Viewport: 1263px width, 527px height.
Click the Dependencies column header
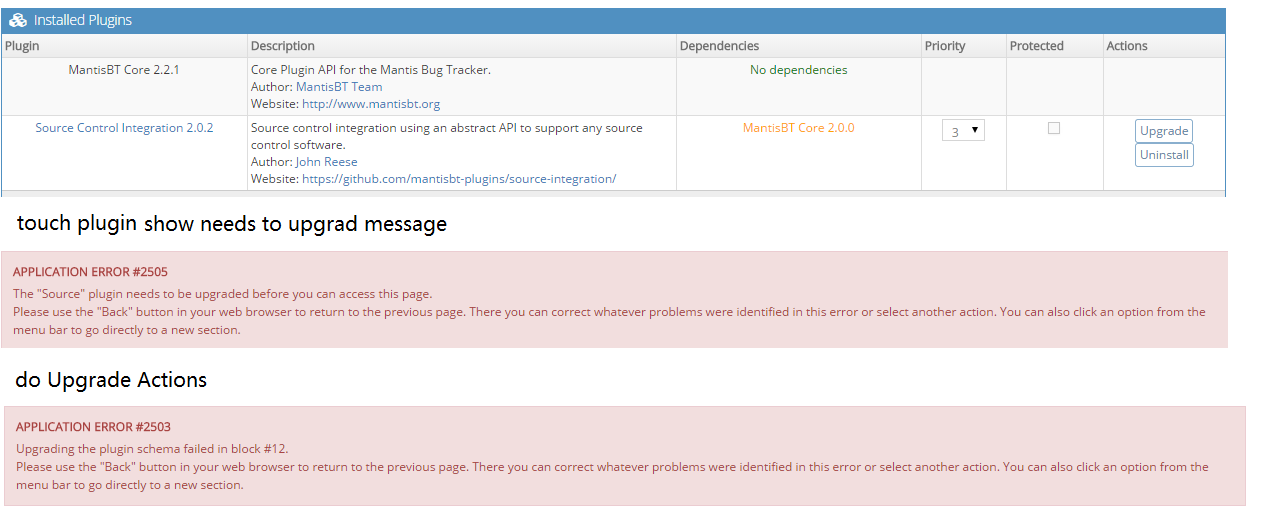point(719,46)
